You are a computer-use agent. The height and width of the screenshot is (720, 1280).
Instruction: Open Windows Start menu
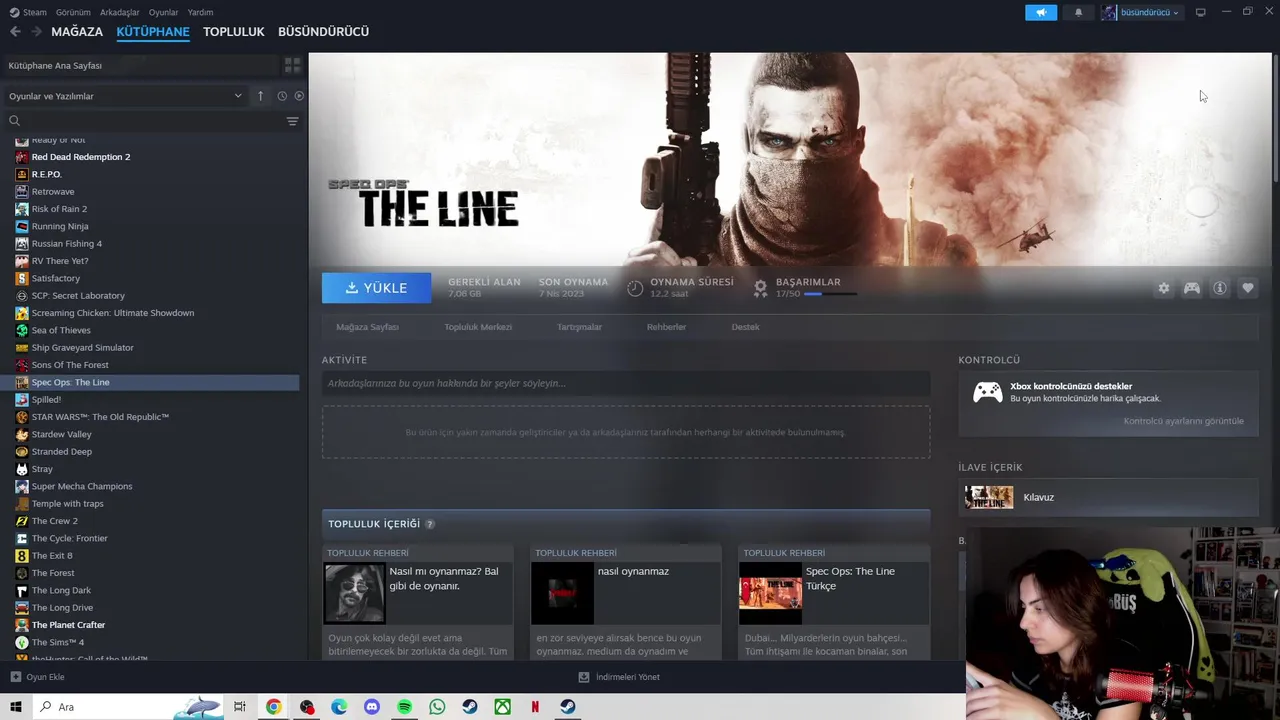click(x=16, y=707)
